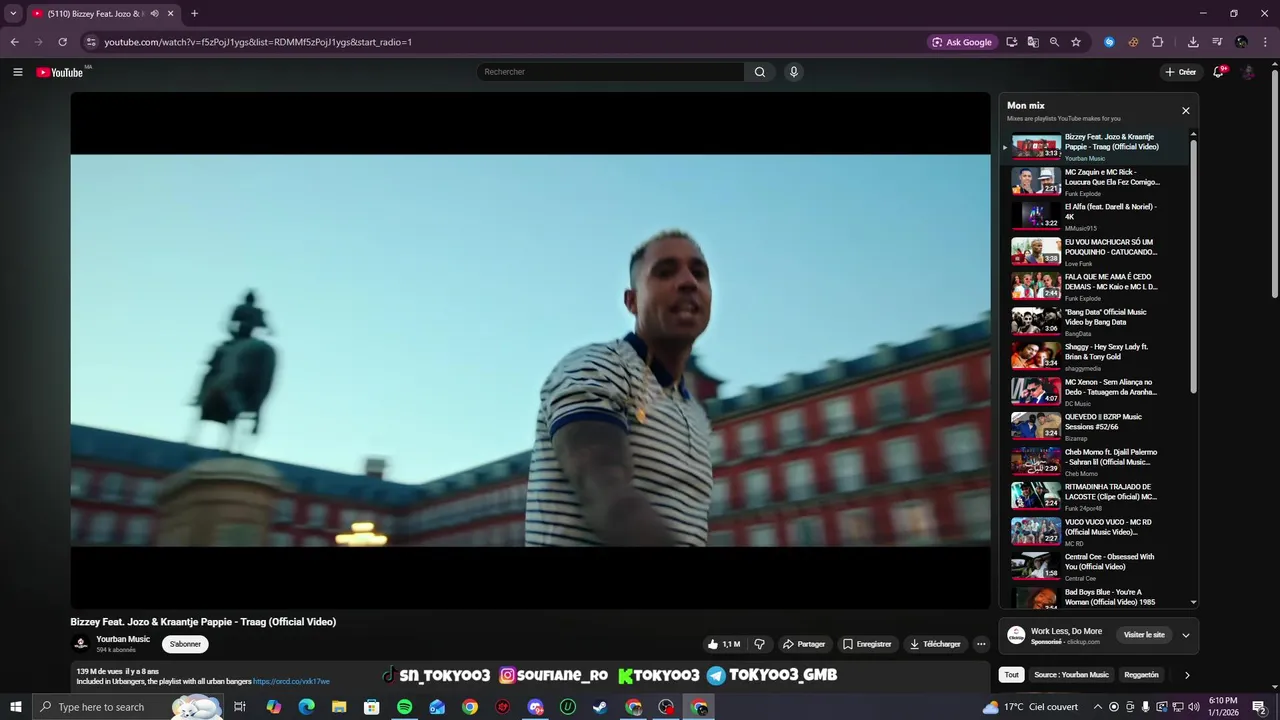Dislike the video with thumbs down
The width and height of the screenshot is (1280, 720).
click(759, 644)
